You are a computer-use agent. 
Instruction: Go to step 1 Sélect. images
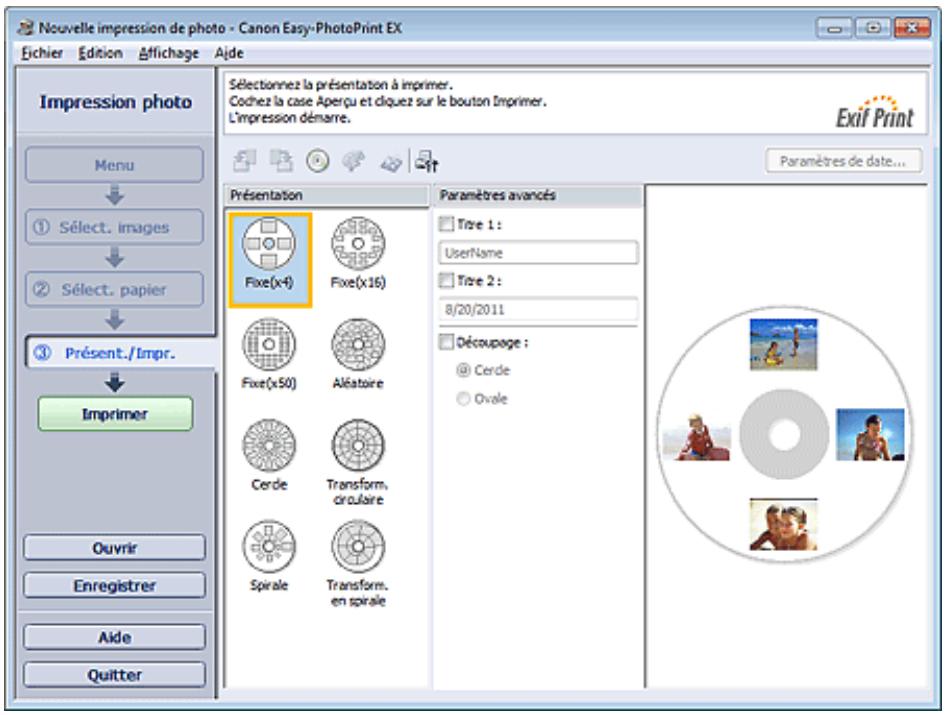tap(114, 227)
